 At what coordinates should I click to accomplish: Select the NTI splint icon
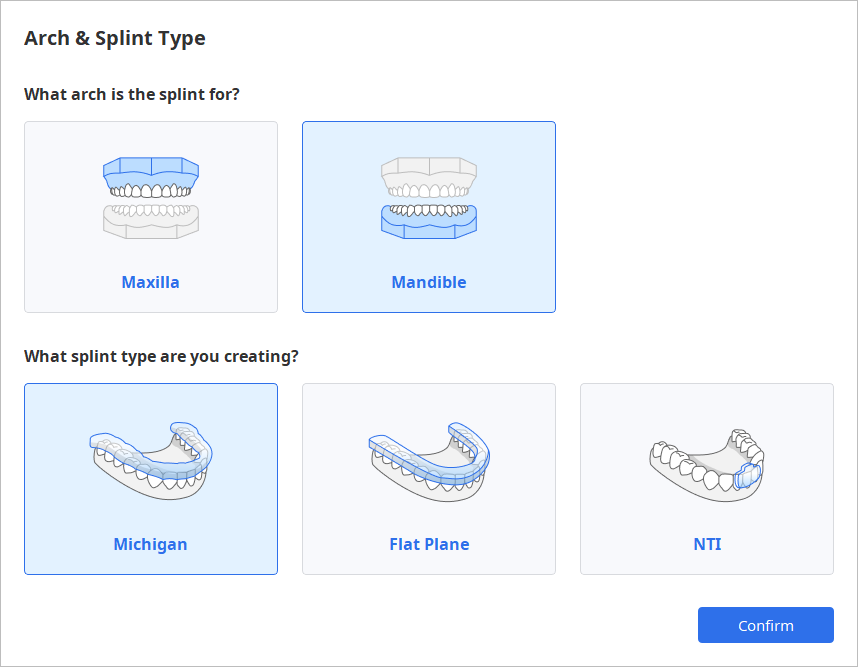(x=706, y=460)
